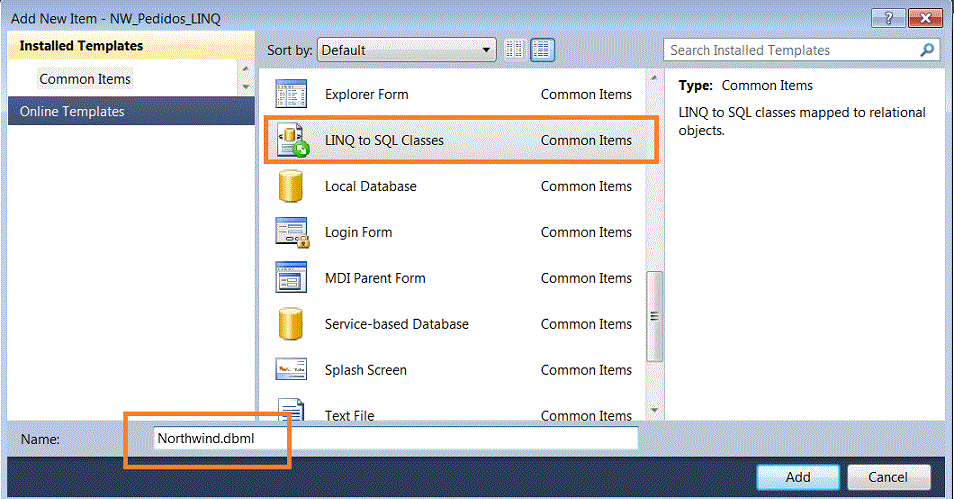Switch to small icons view

point(515,50)
